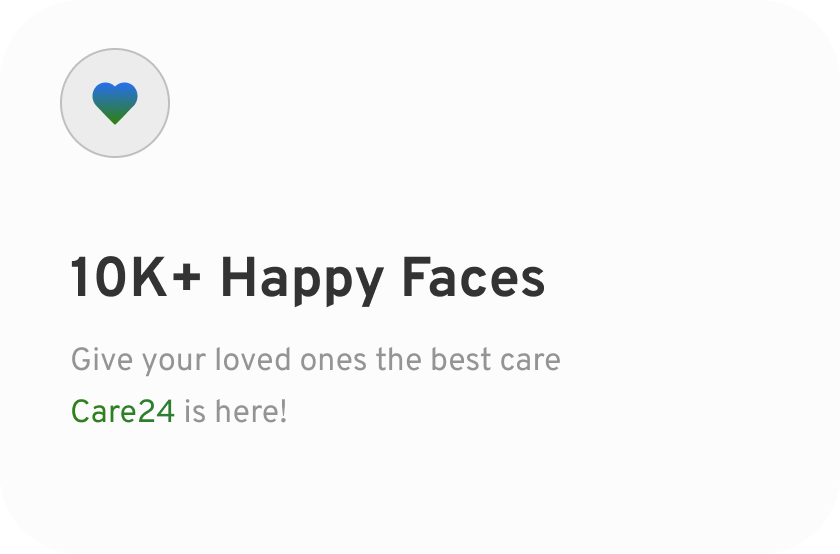The height and width of the screenshot is (554, 840).
Task: Click the blue-green gradient heart icon
Action: coord(115,103)
